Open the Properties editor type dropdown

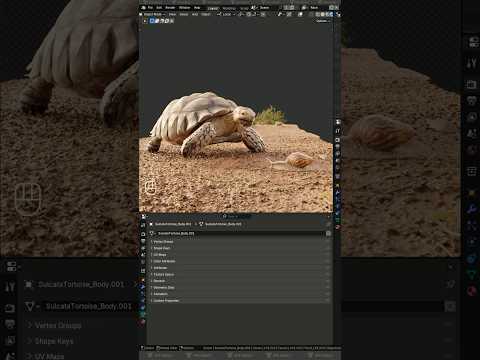click(144, 216)
